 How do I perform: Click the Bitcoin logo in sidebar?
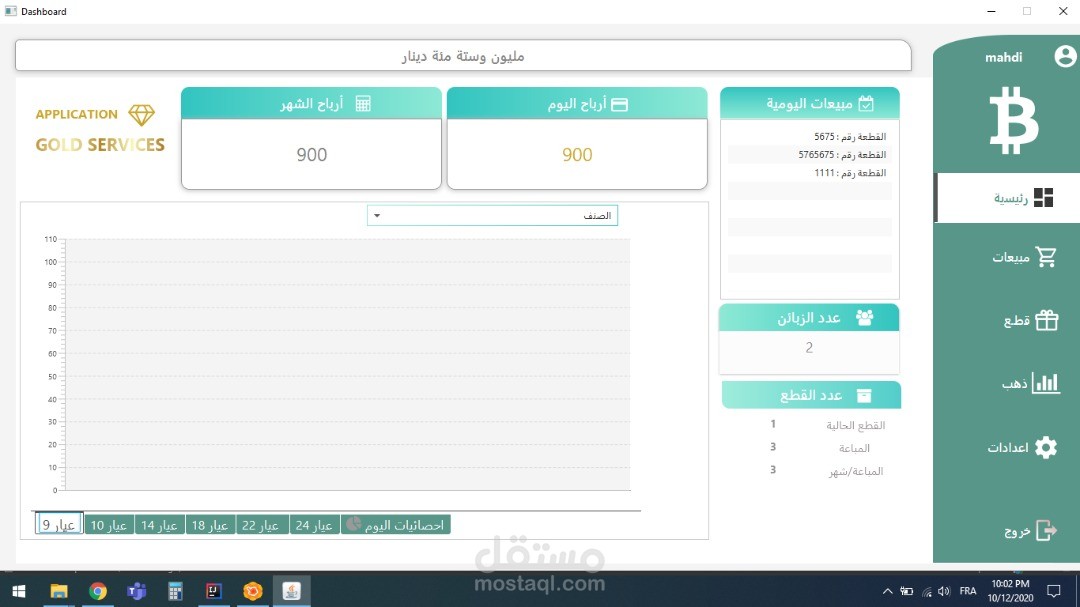click(x=1013, y=121)
